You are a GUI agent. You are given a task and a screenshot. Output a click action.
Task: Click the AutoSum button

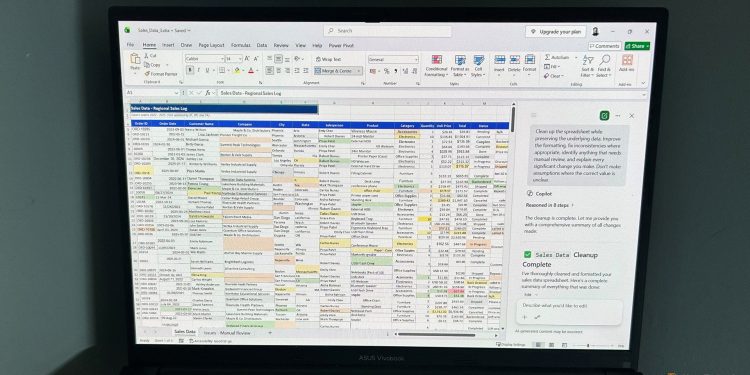coord(557,57)
